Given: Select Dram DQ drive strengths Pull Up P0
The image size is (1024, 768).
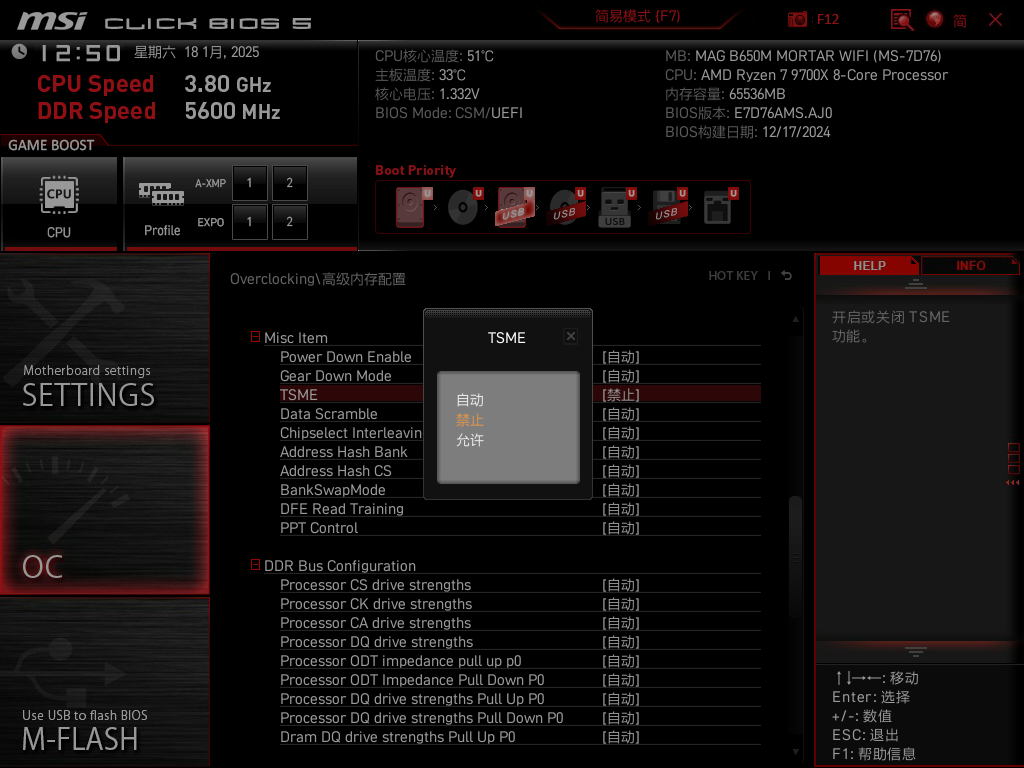Looking at the screenshot, I should [x=398, y=737].
